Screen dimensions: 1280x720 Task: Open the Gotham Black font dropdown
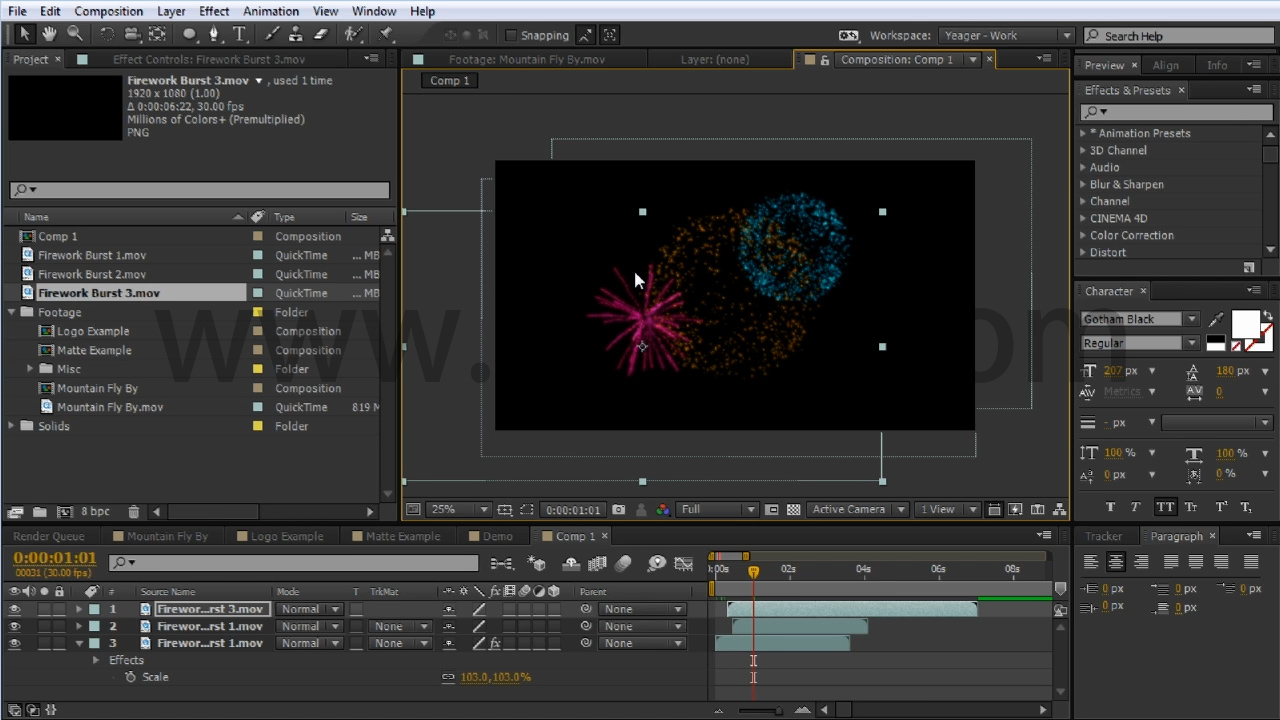[x=1191, y=319]
